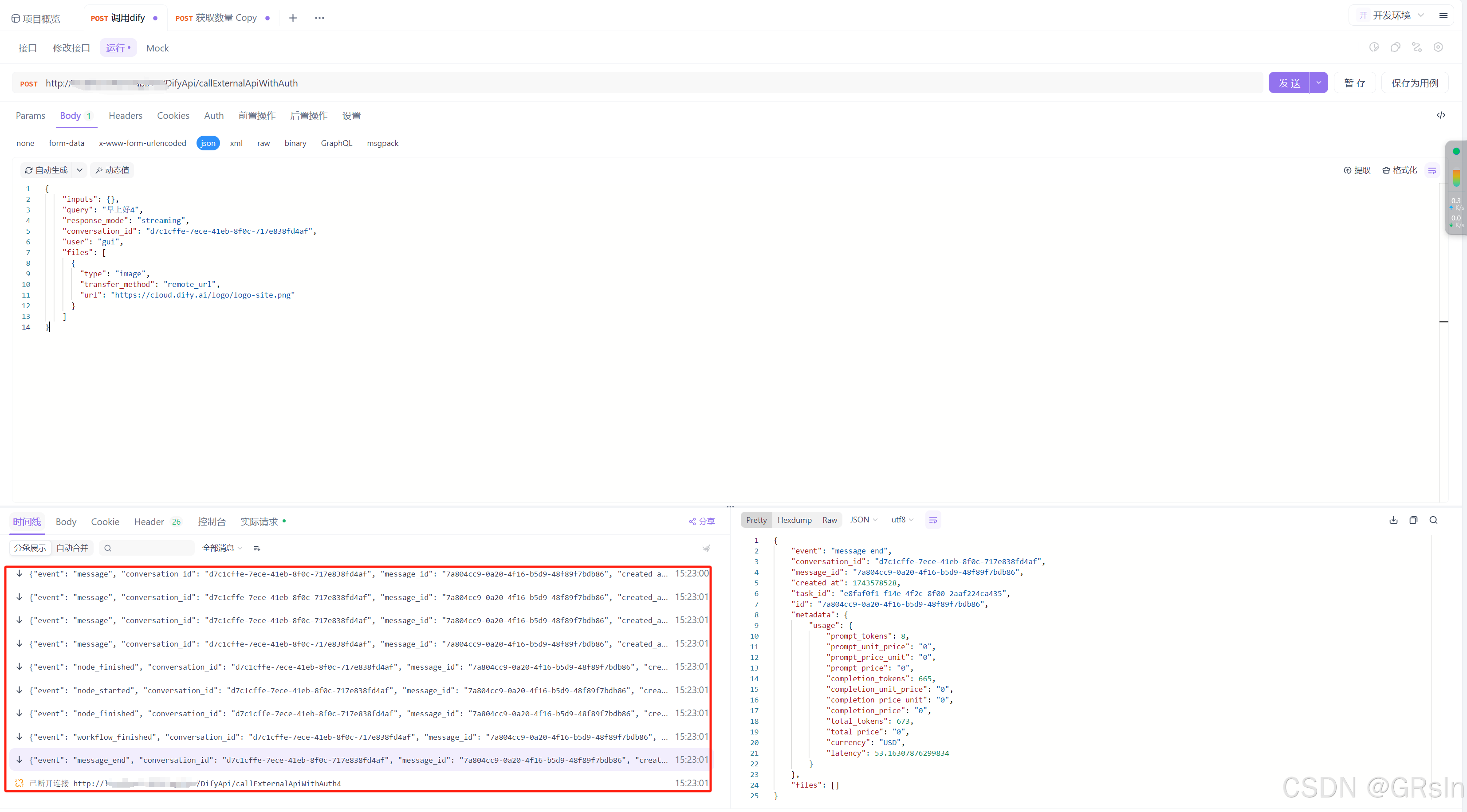The width and height of the screenshot is (1467, 812).
Task: Select the form-data body type
Action: 67,144
